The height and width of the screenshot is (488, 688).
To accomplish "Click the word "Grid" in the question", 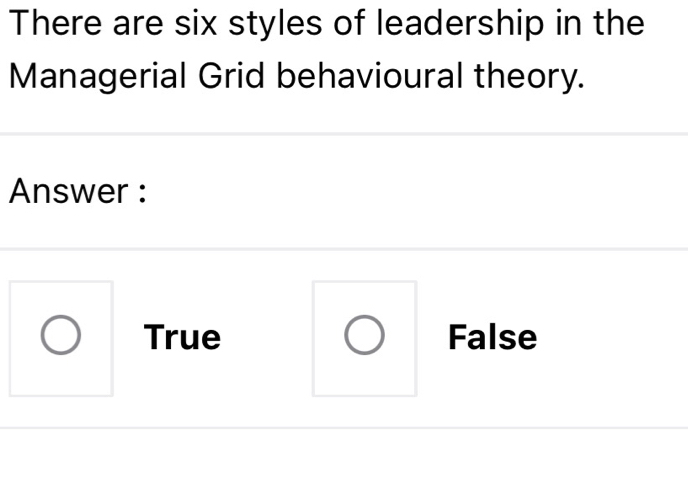I will [x=223, y=75].
